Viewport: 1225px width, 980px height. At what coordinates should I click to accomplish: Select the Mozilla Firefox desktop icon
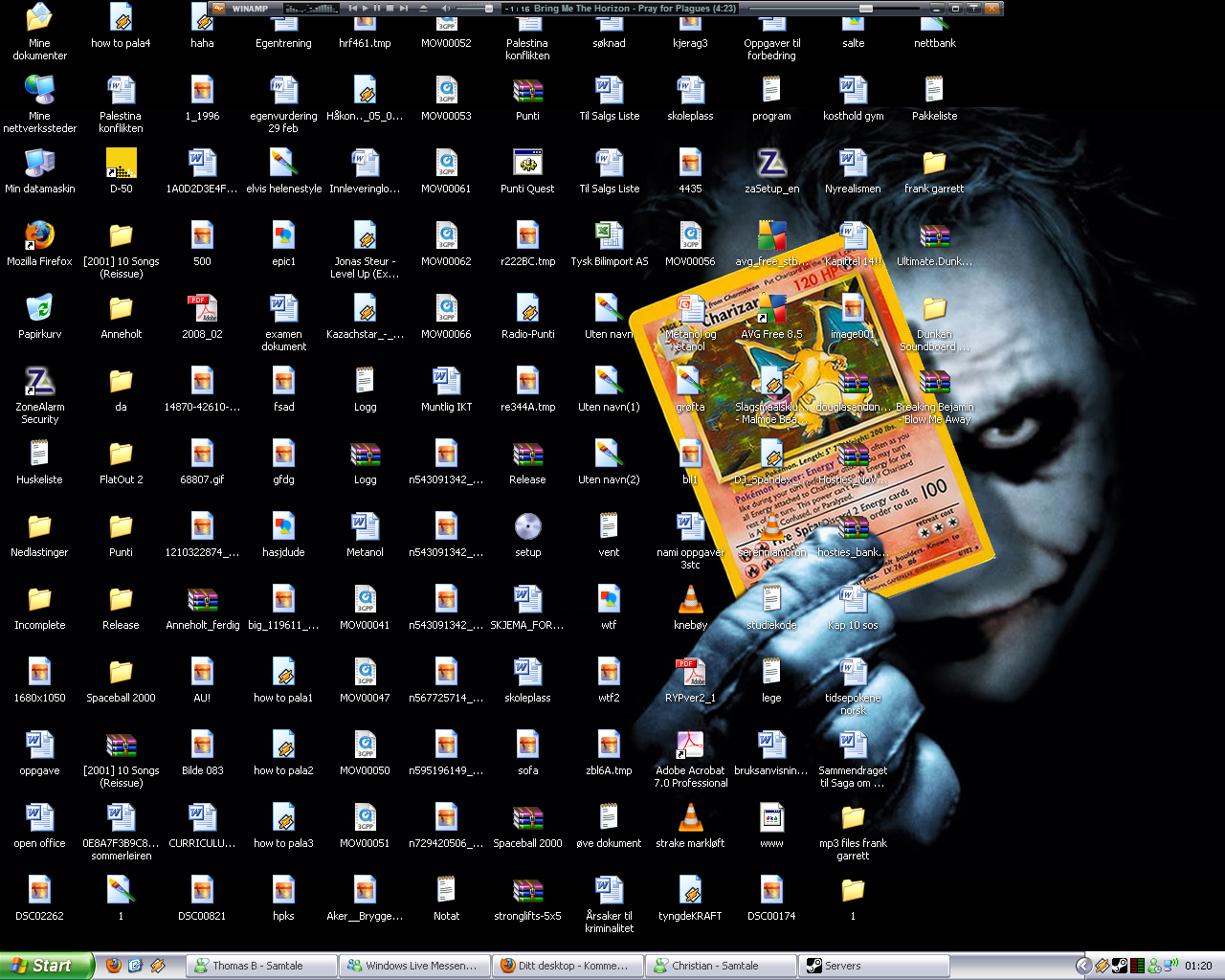pyautogui.click(x=39, y=244)
